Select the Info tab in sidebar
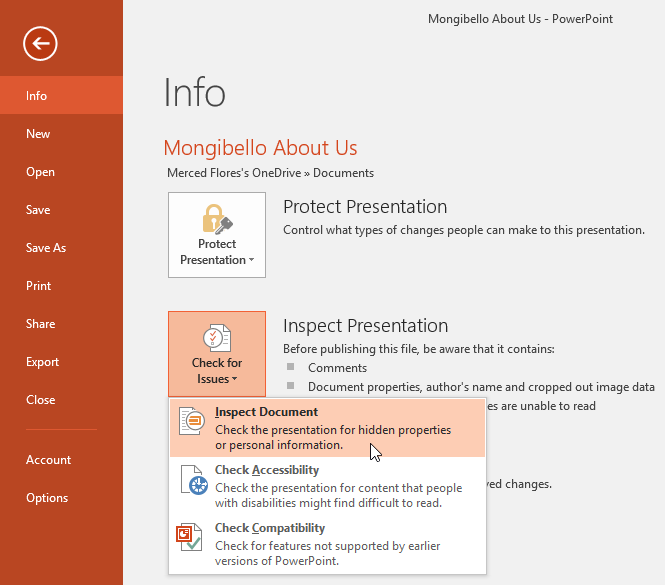665x585 pixels. tap(37, 96)
